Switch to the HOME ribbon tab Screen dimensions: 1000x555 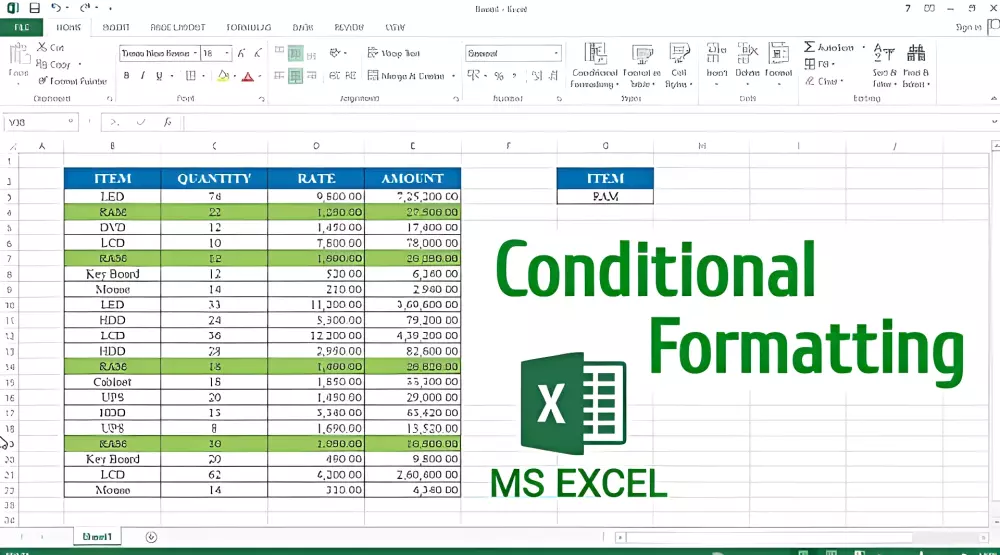coord(68,27)
